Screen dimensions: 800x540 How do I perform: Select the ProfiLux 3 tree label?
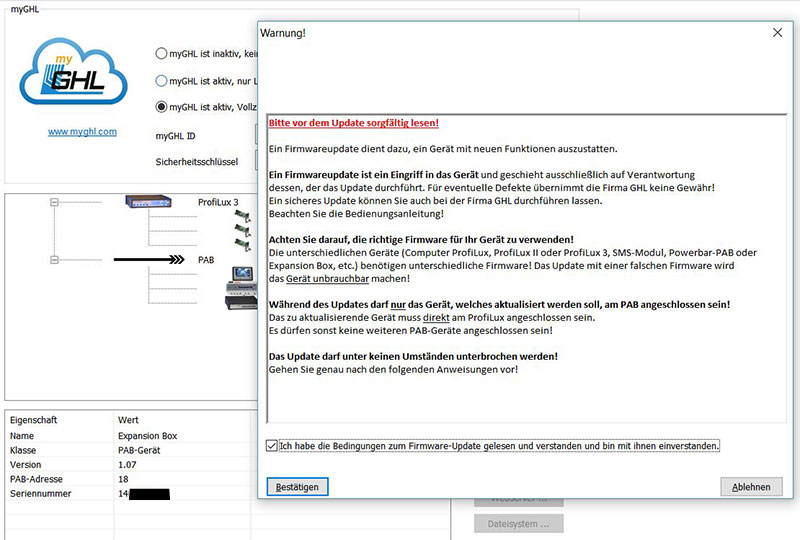[218, 202]
